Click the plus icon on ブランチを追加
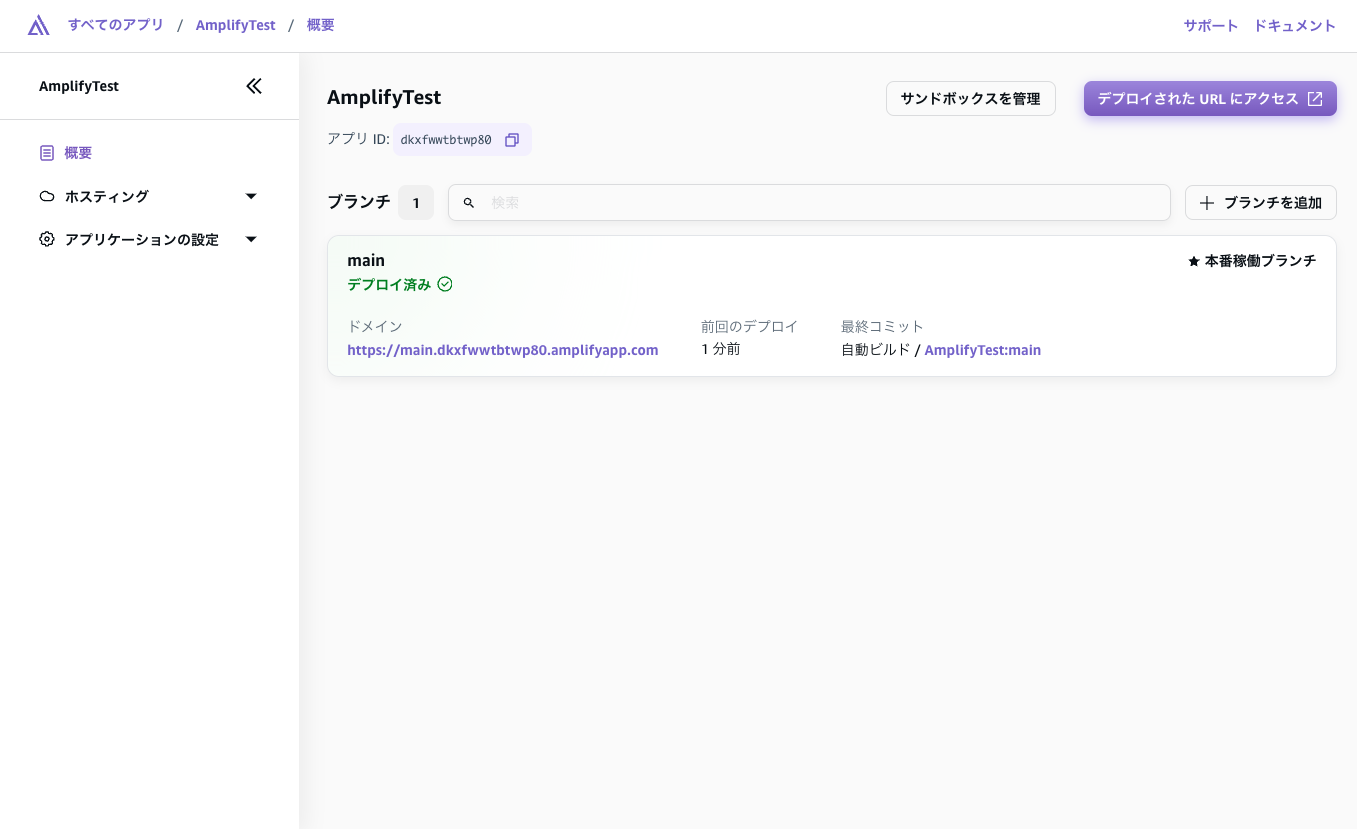The image size is (1357, 829). [1207, 203]
